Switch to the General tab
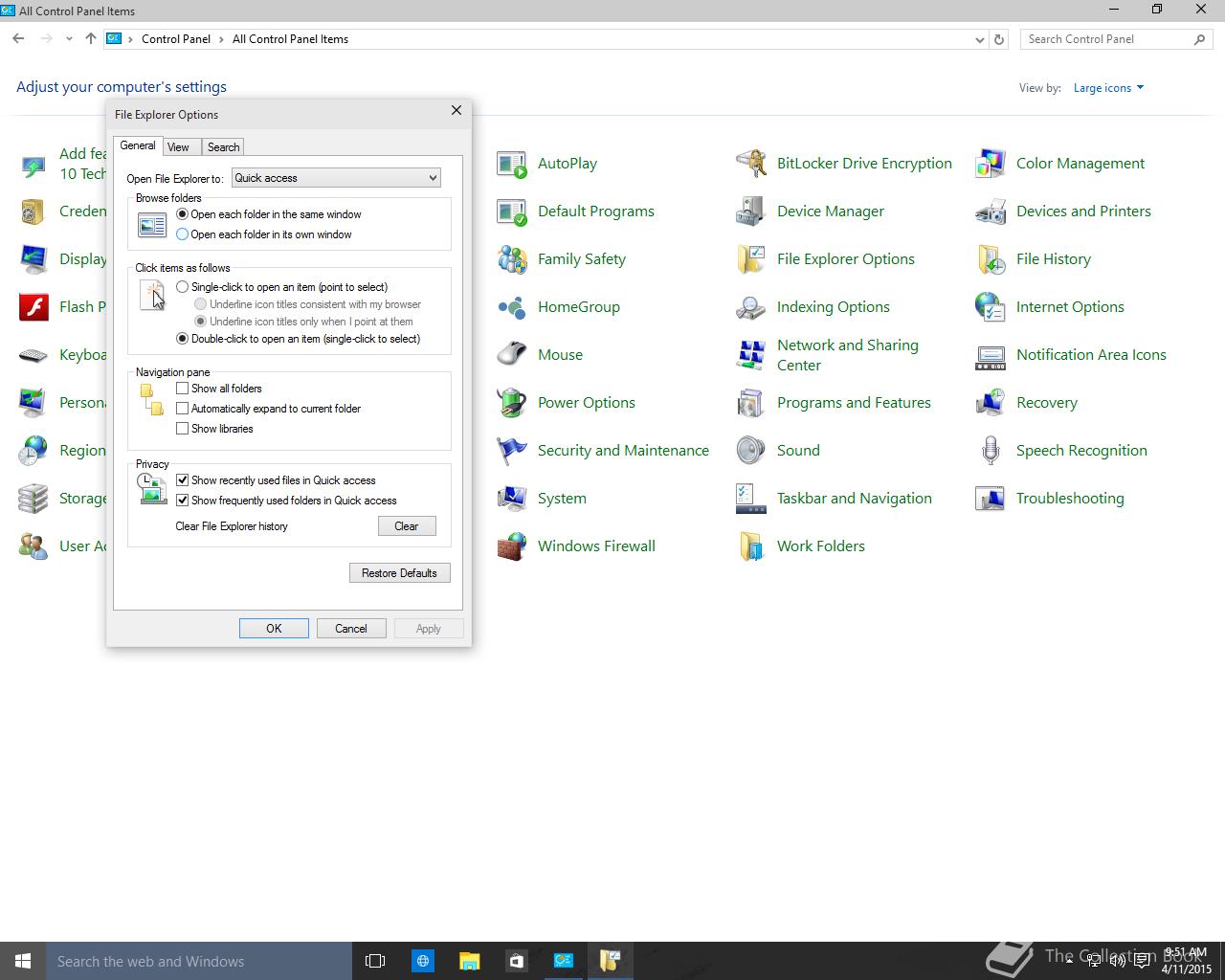 pyautogui.click(x=138, y=145)
